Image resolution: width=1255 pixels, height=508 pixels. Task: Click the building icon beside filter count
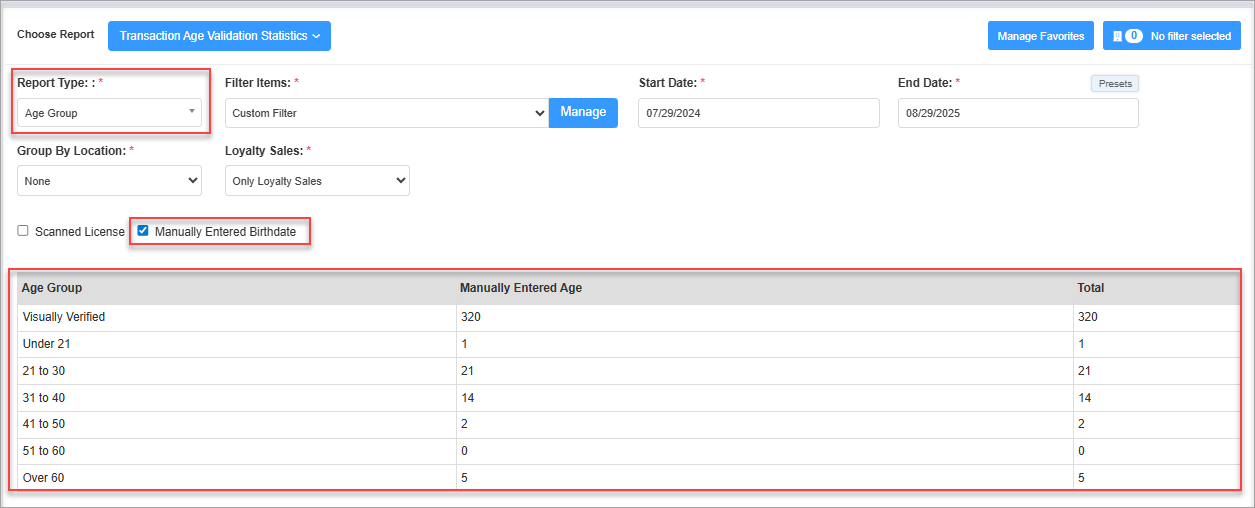pyautogui.click(x=1117, y=36)
